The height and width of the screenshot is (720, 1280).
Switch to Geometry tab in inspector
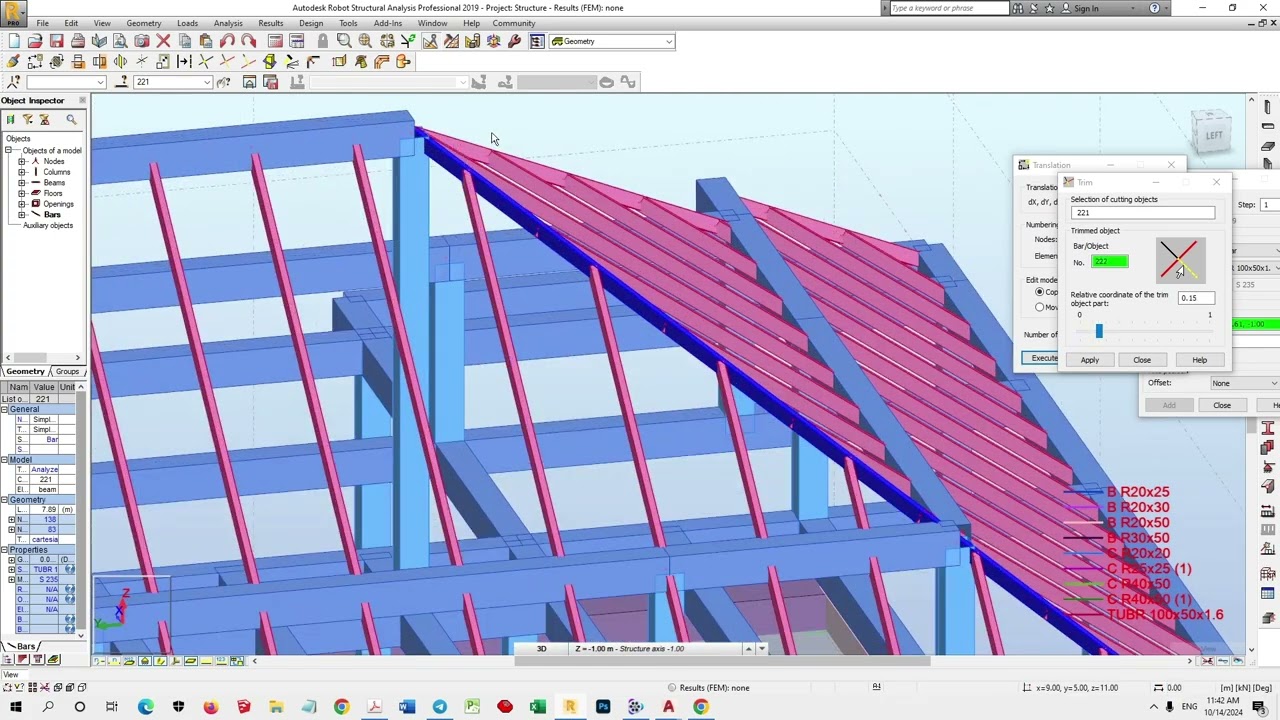pyautogui.click(x=26, y=372)
